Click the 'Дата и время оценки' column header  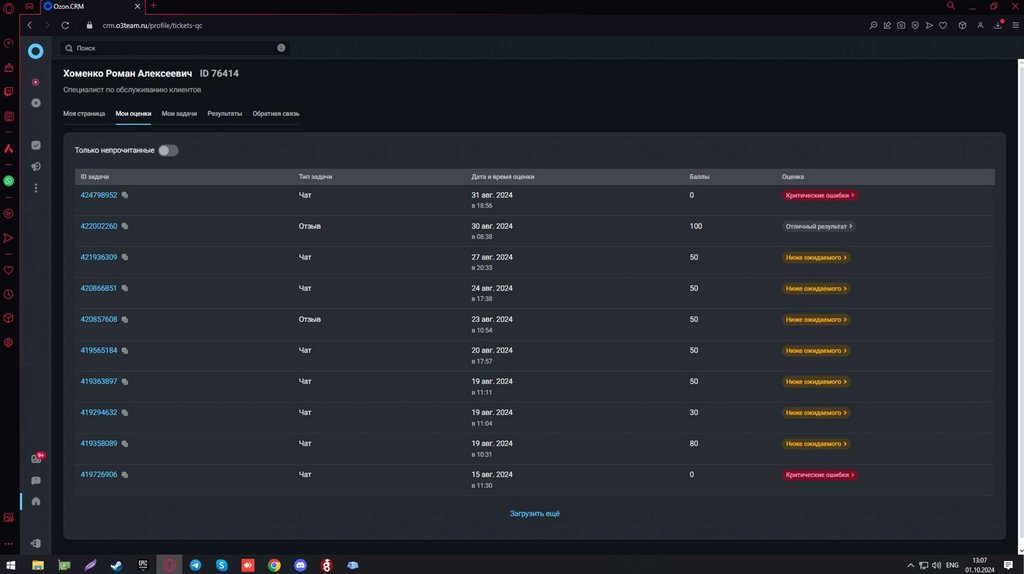(503, 177)
